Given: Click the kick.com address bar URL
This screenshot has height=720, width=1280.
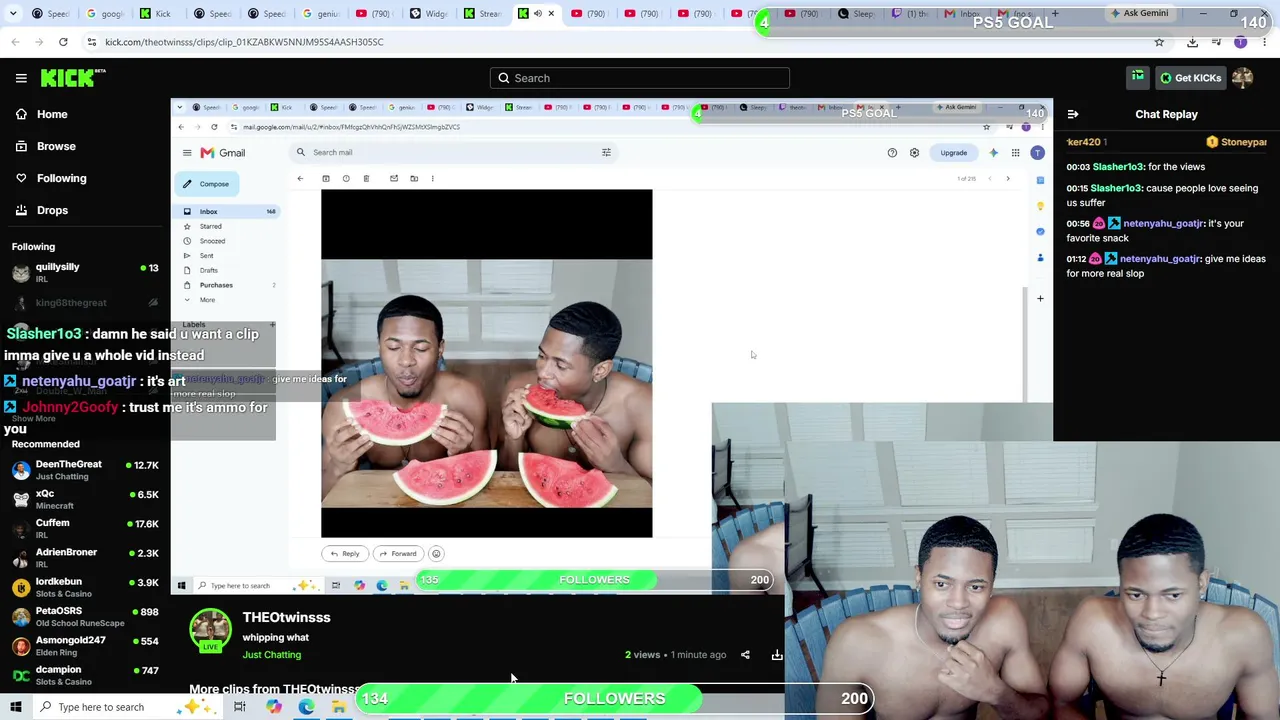Looking at the screenshot, I should coord(244,42).
